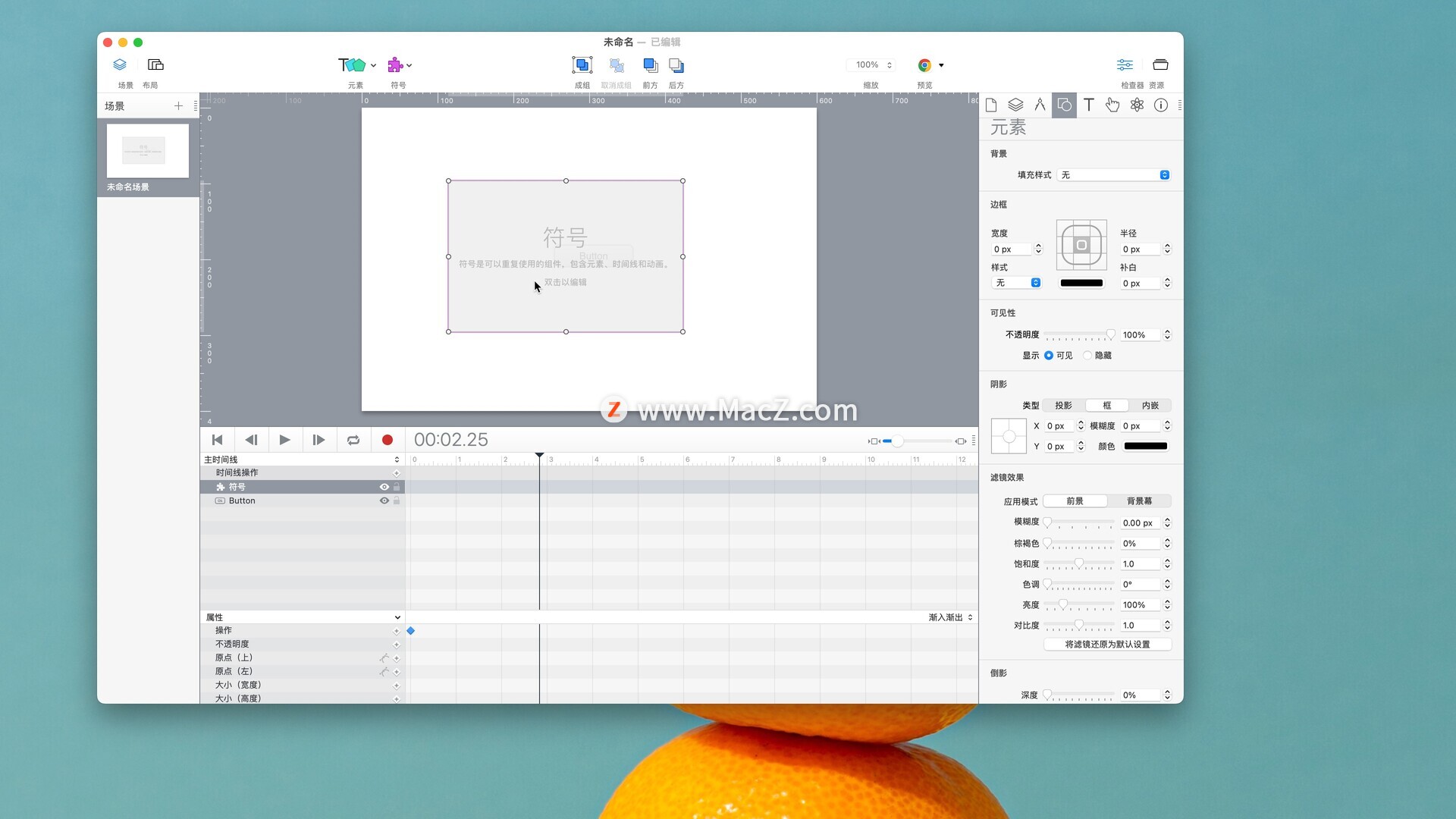This screenshot has height=819, width=1456.
Task: Open Symbols menu dropdown arrow
Action: [409, 65]
